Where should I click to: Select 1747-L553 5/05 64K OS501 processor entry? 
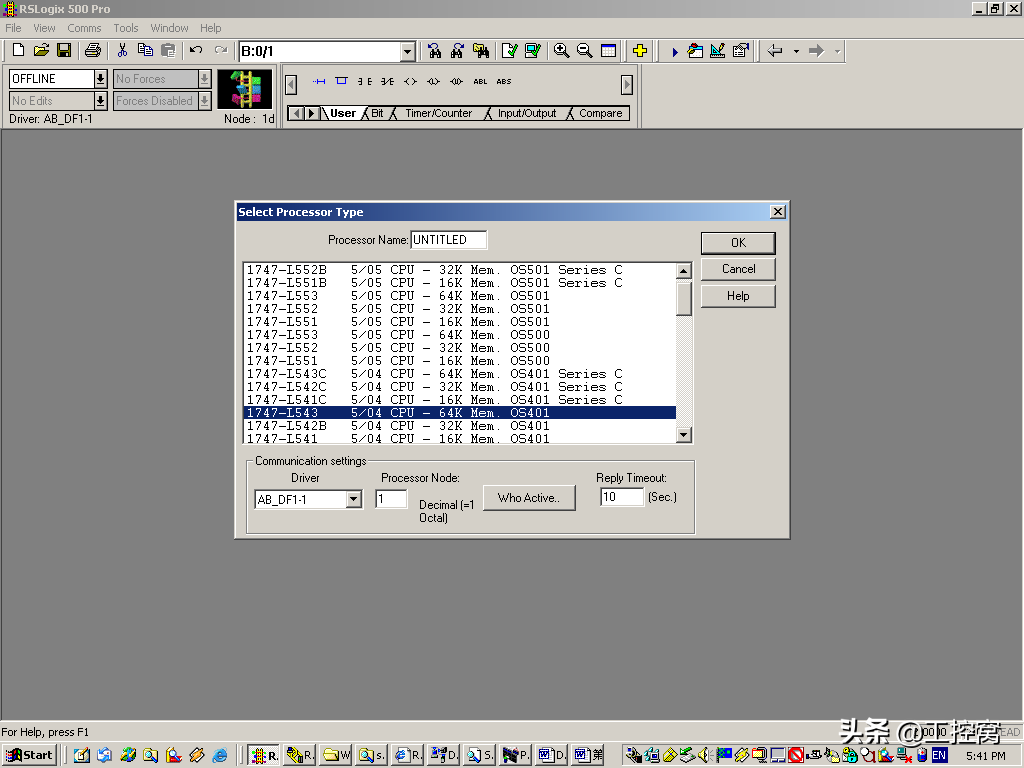398,296
